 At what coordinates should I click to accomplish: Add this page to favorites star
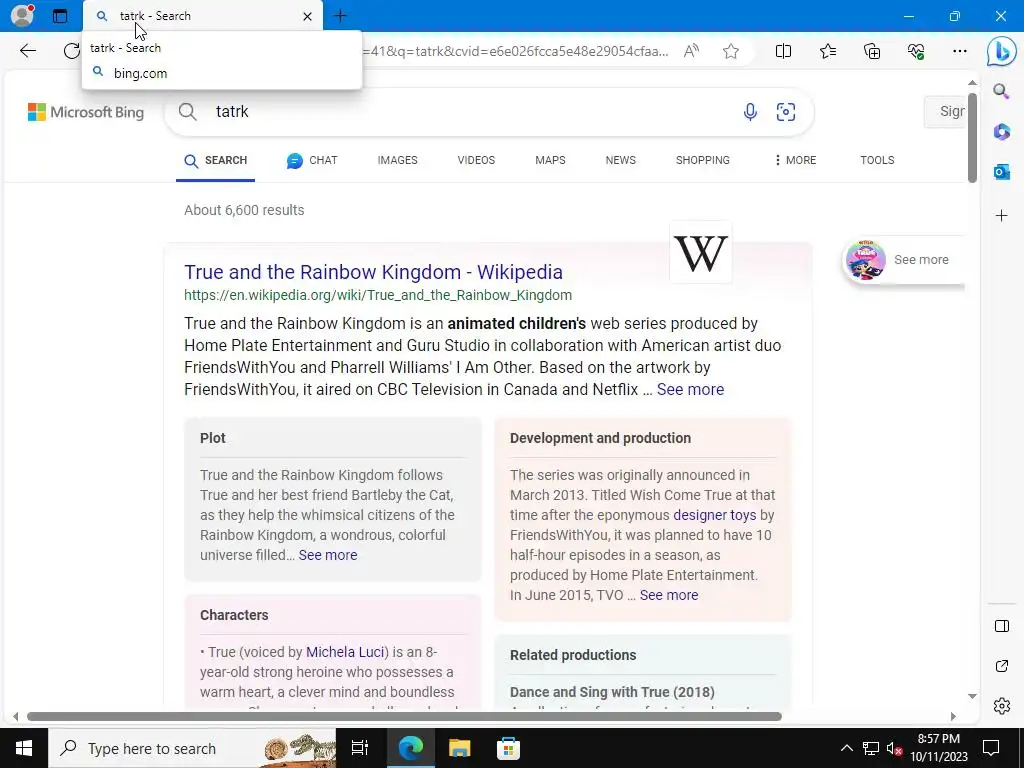(731, 51)
